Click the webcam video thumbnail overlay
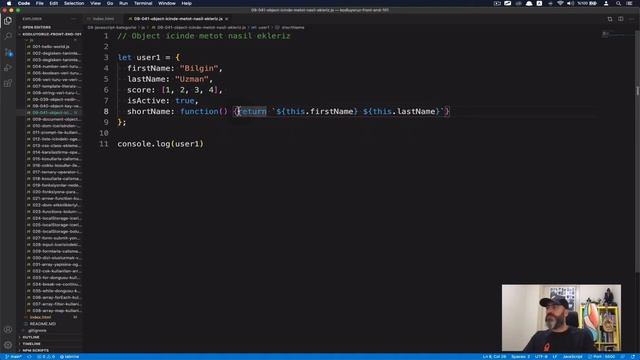 [x=561, y=318]
